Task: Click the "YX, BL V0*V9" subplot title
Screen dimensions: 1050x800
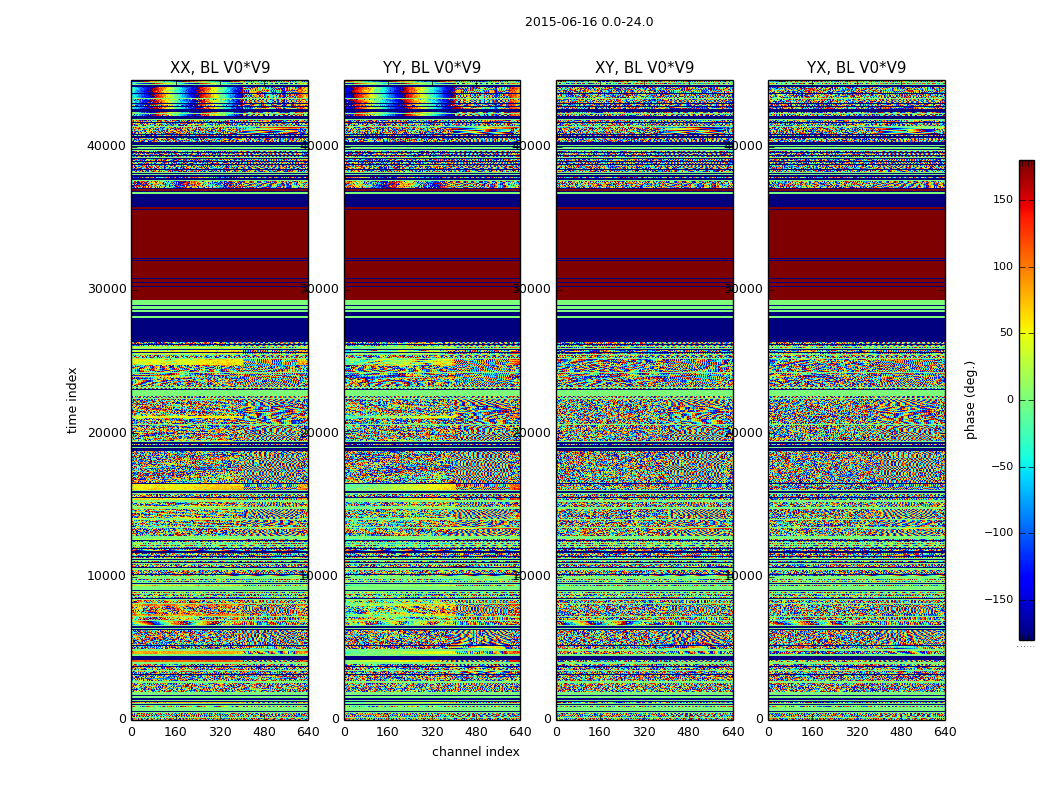Action: pos(856,68)
